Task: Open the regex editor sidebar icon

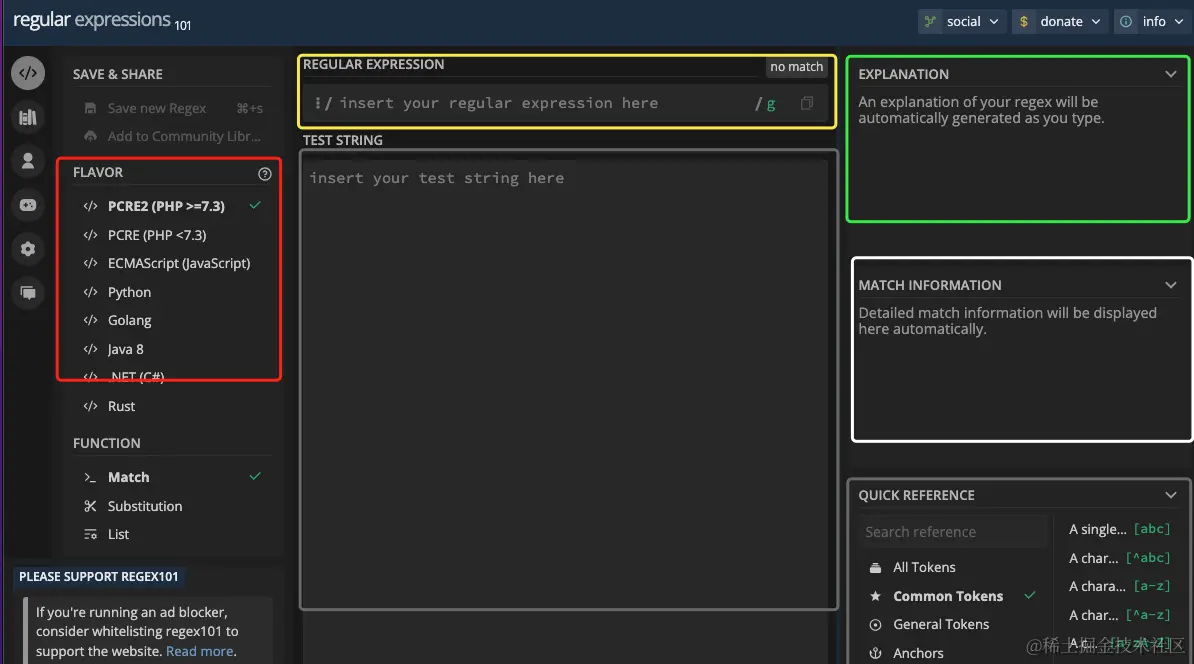Action: point(28,73)
